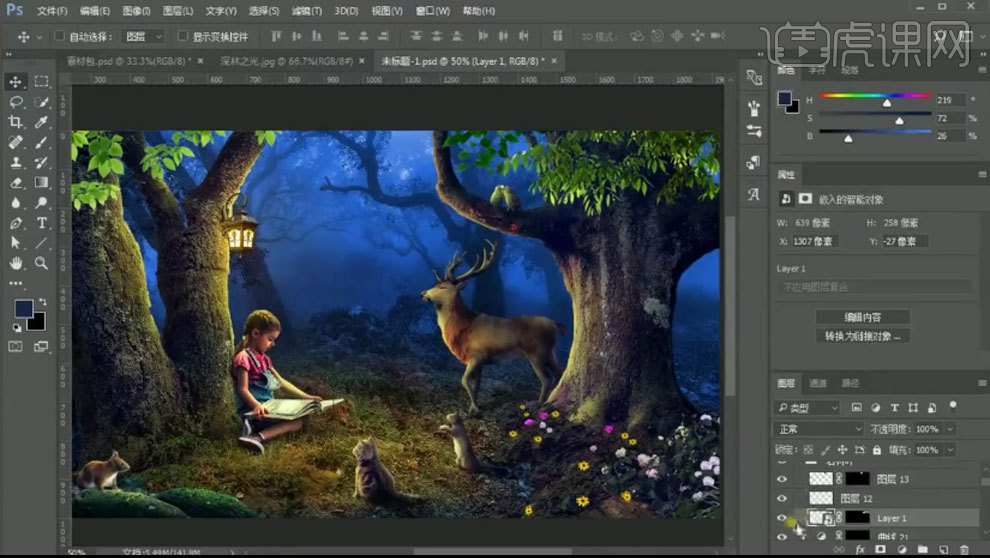This screenshot has width=990, height=558.
Task: Select the Gradient tool
Action: [41, 182]
